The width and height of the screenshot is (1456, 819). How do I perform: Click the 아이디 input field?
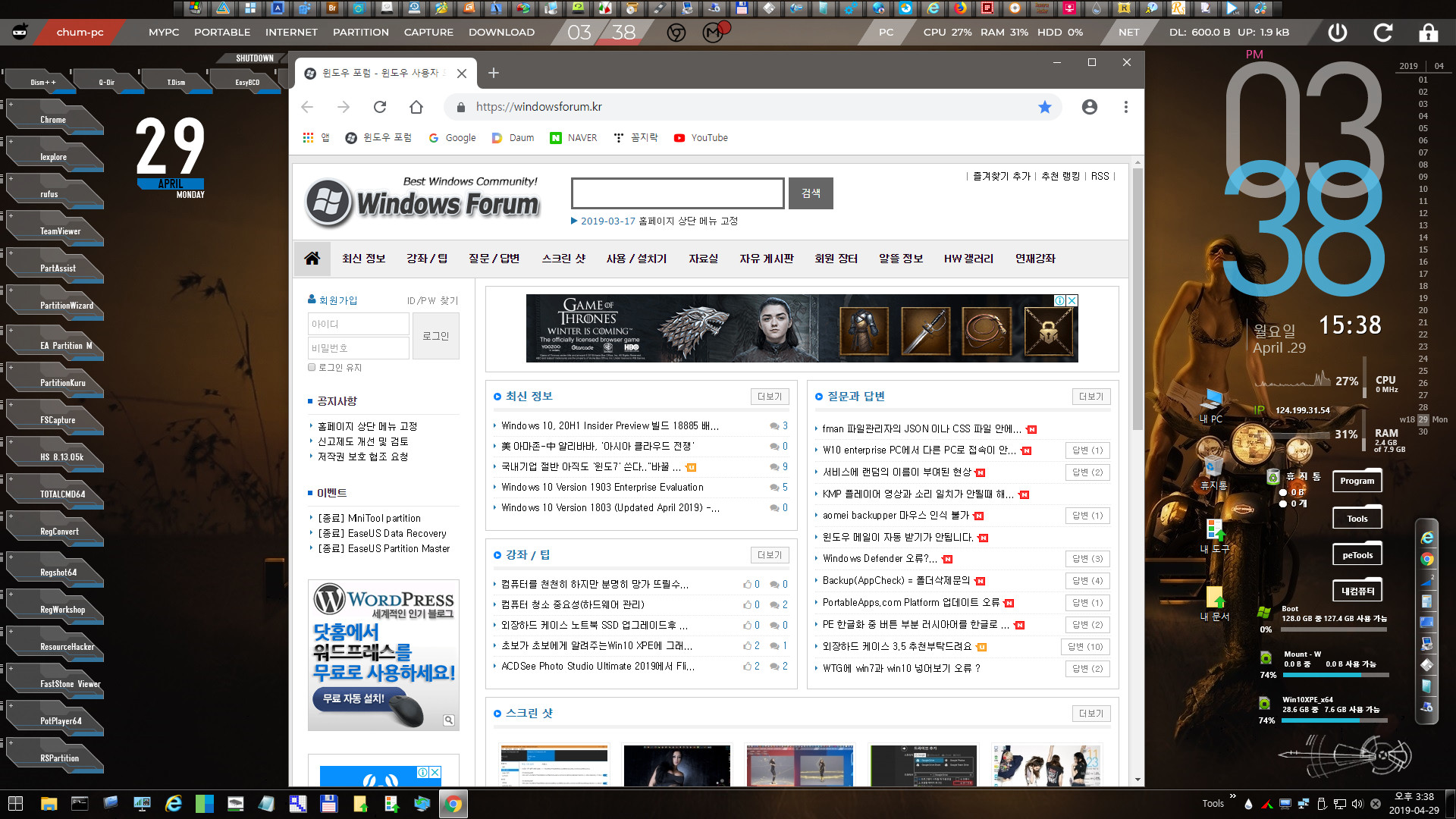tap(359, 324)
